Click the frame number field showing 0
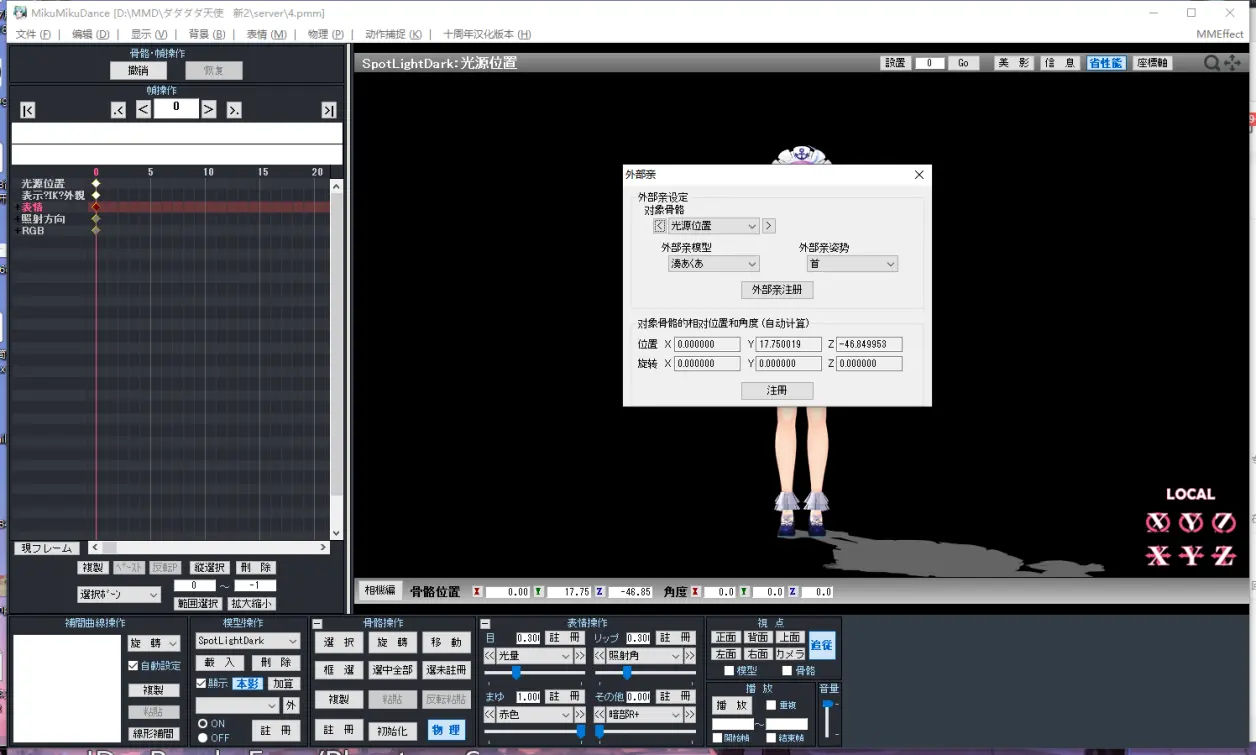Image resolution: width=1256 pixels, height=755 pixels. 176,108
